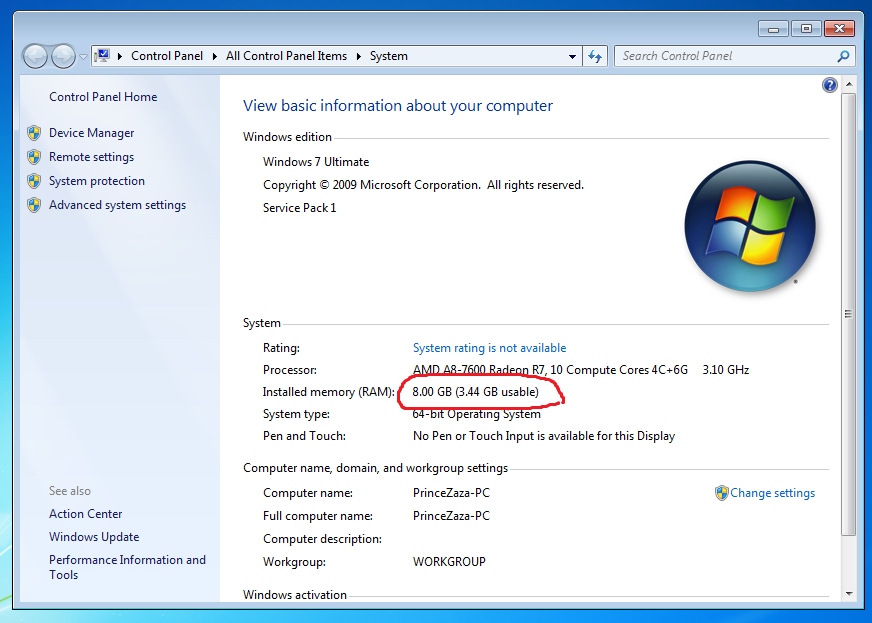Click the shield icon beside System protection

[x=34, y=181]
